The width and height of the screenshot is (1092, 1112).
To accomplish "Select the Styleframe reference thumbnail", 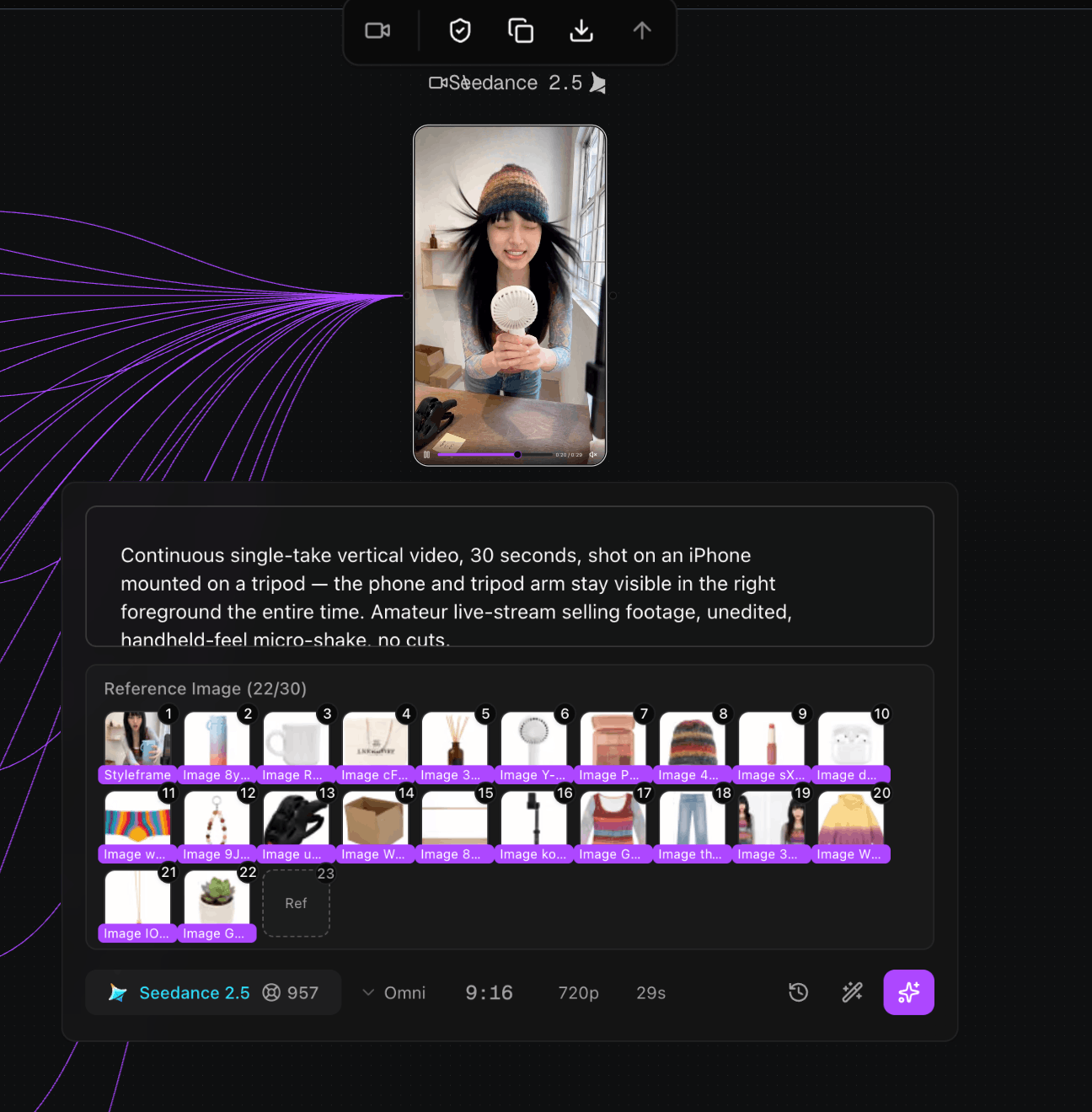I will (137, 746).
